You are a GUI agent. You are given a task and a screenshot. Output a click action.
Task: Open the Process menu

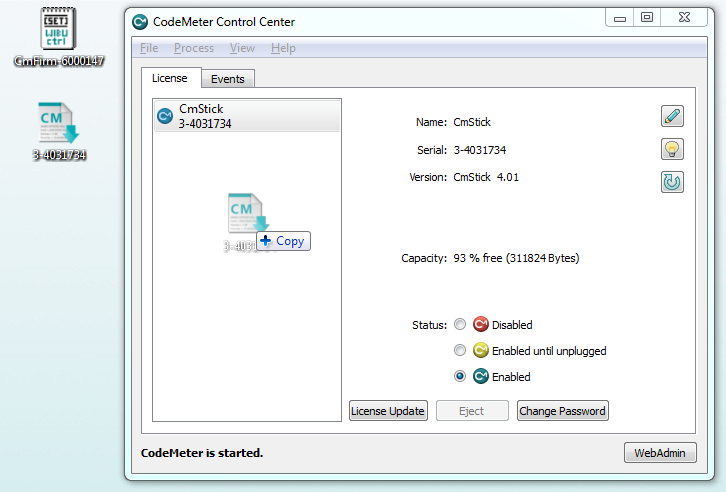point(194,48)
